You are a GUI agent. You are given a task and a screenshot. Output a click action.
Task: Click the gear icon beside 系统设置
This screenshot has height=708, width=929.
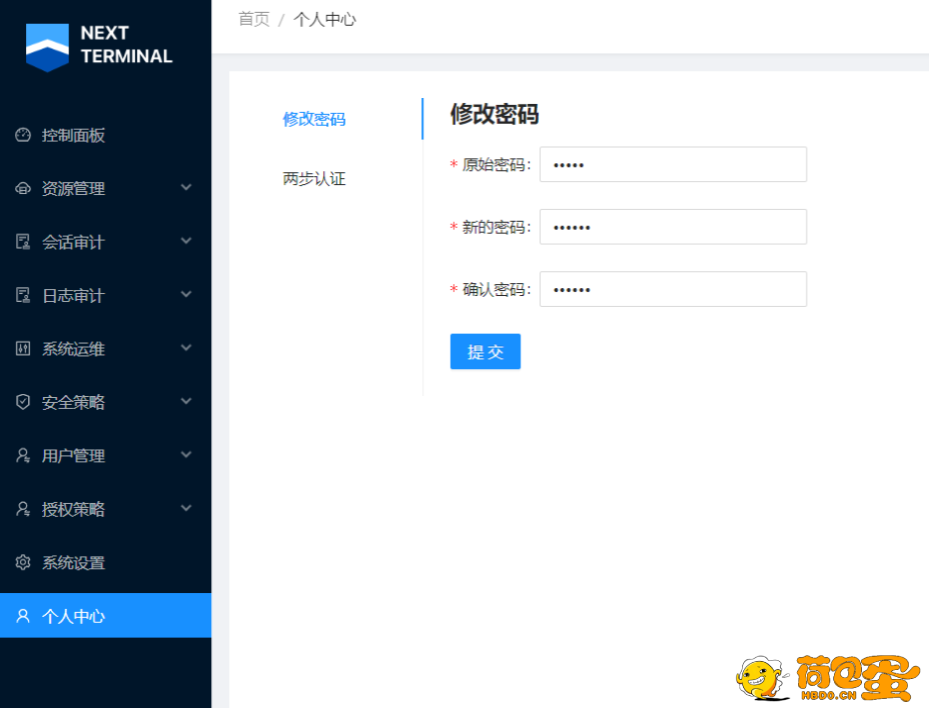23,562
